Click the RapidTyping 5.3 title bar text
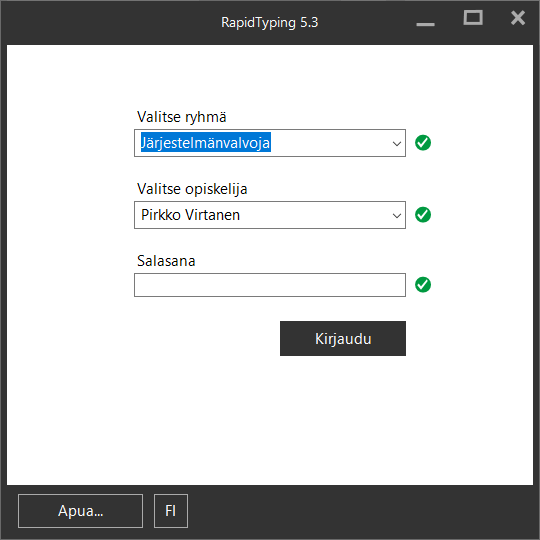540x540 pixels. tap(270, 23)
